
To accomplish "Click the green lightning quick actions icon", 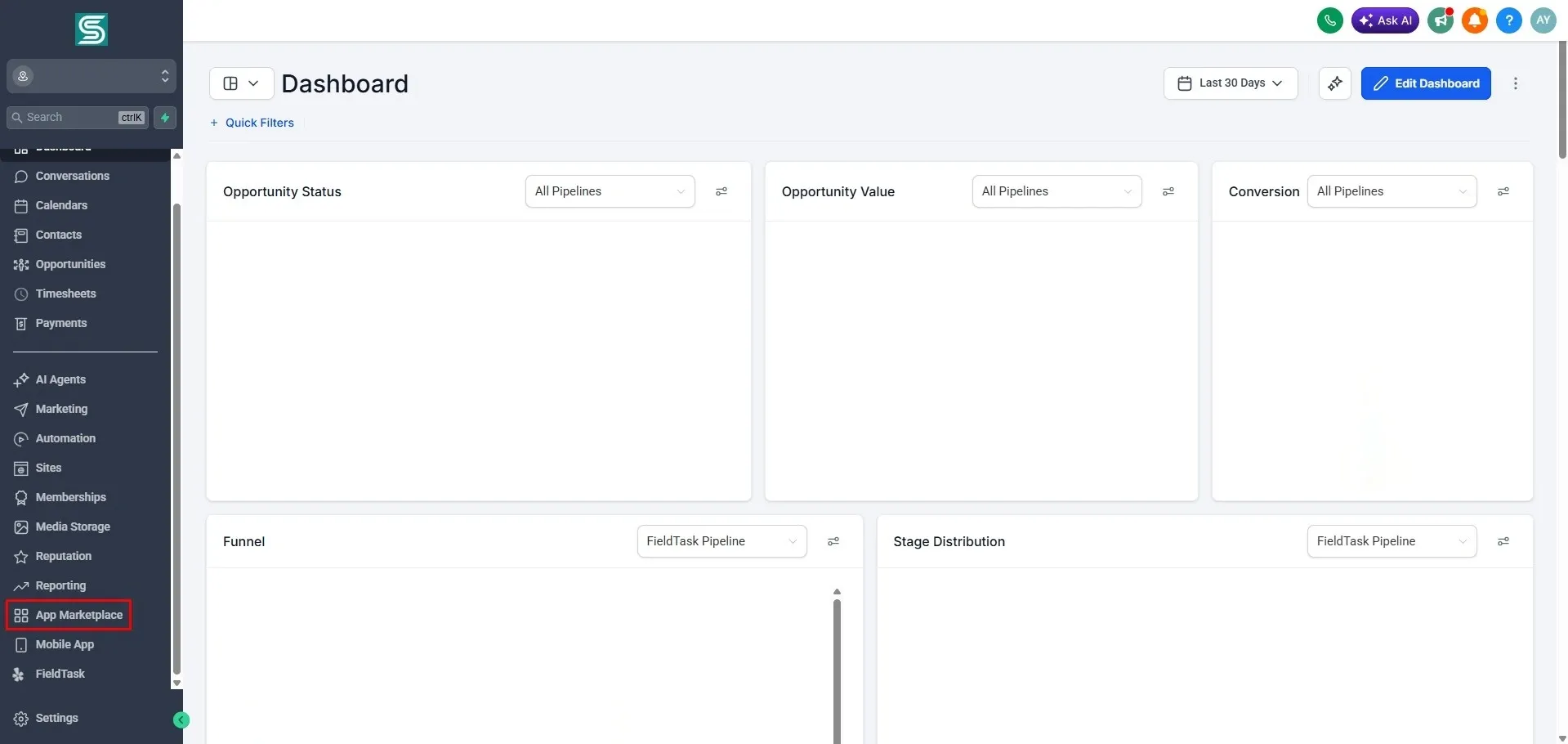I will [x=165, y=118].
